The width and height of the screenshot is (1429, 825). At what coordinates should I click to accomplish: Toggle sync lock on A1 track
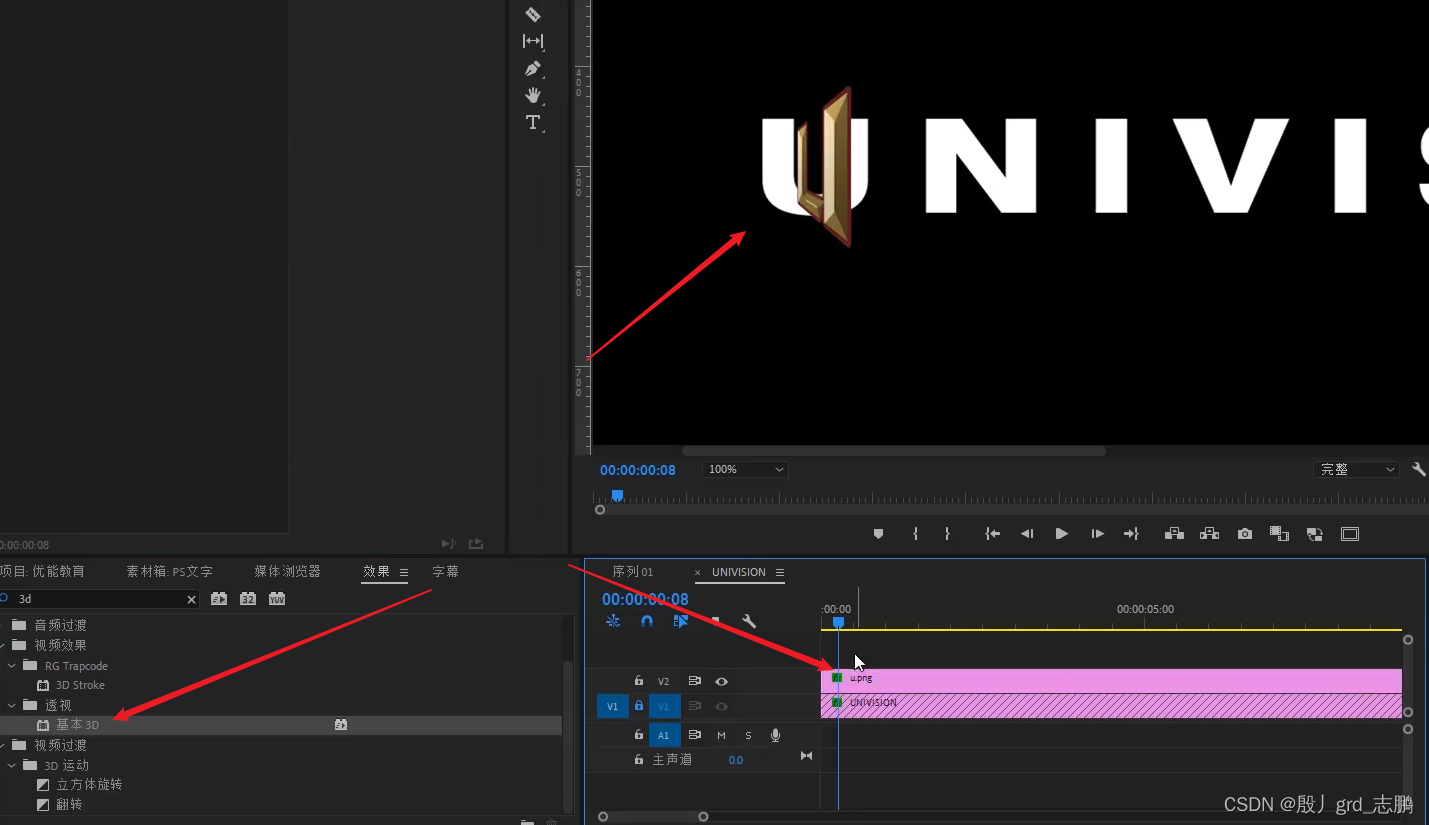click(695, 735)
